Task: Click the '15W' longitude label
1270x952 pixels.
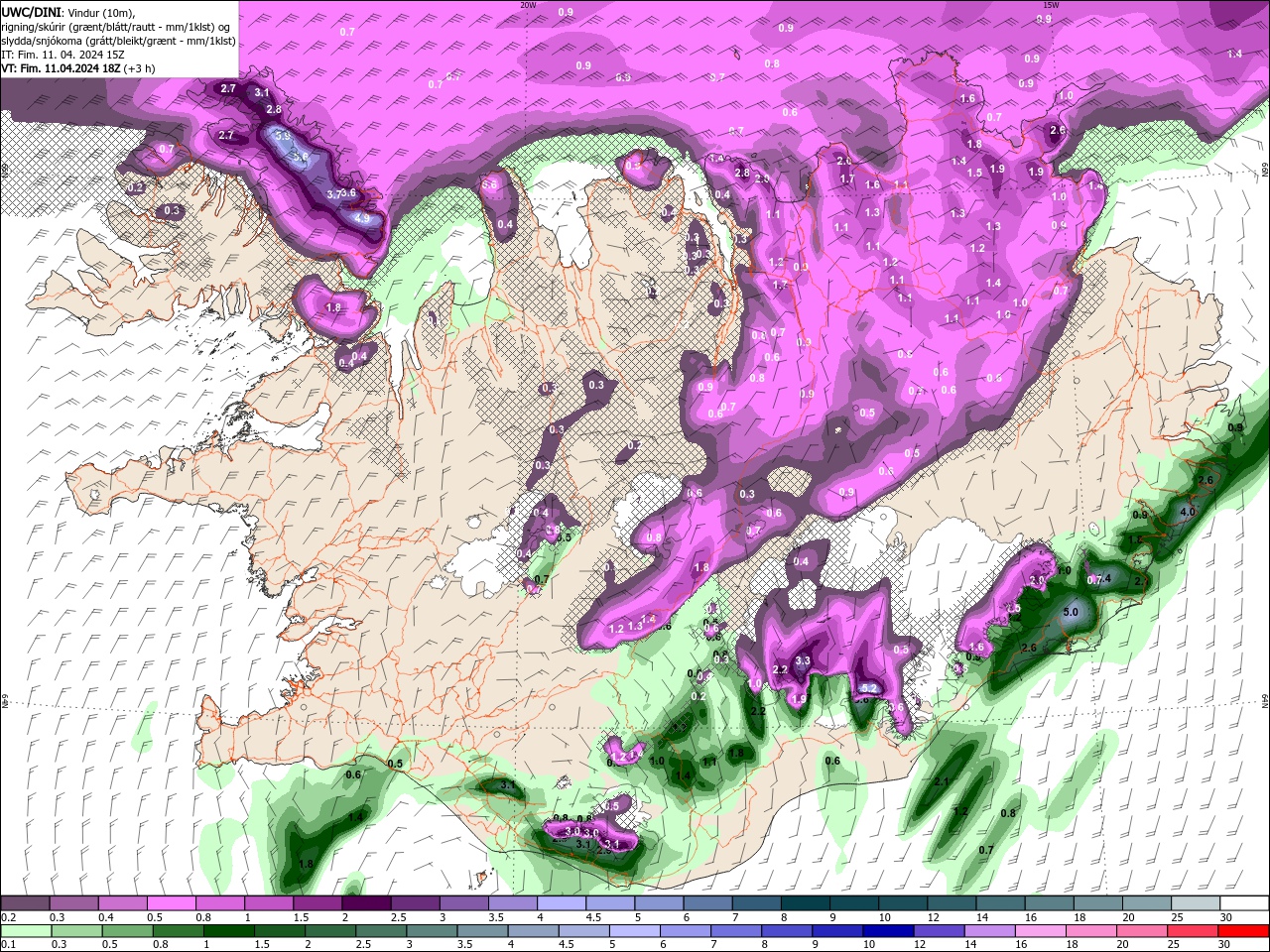Action: click(x=1051, y=5)
